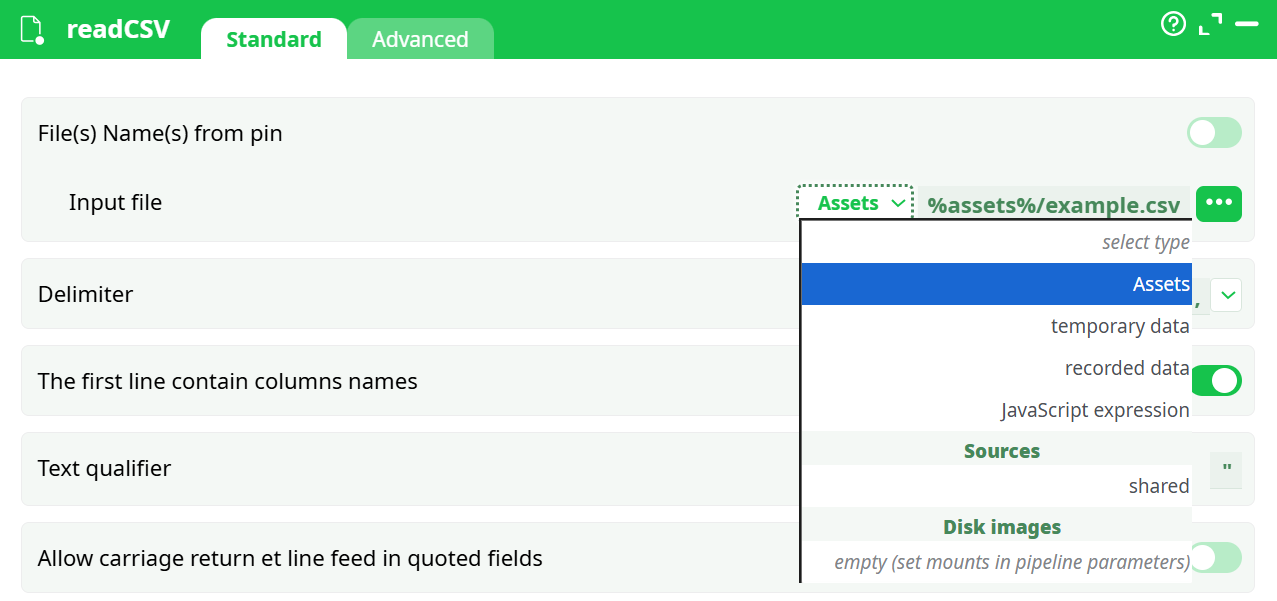Select the Standard tab
The width and height of the screenshot is (1277, 601).
273,39
